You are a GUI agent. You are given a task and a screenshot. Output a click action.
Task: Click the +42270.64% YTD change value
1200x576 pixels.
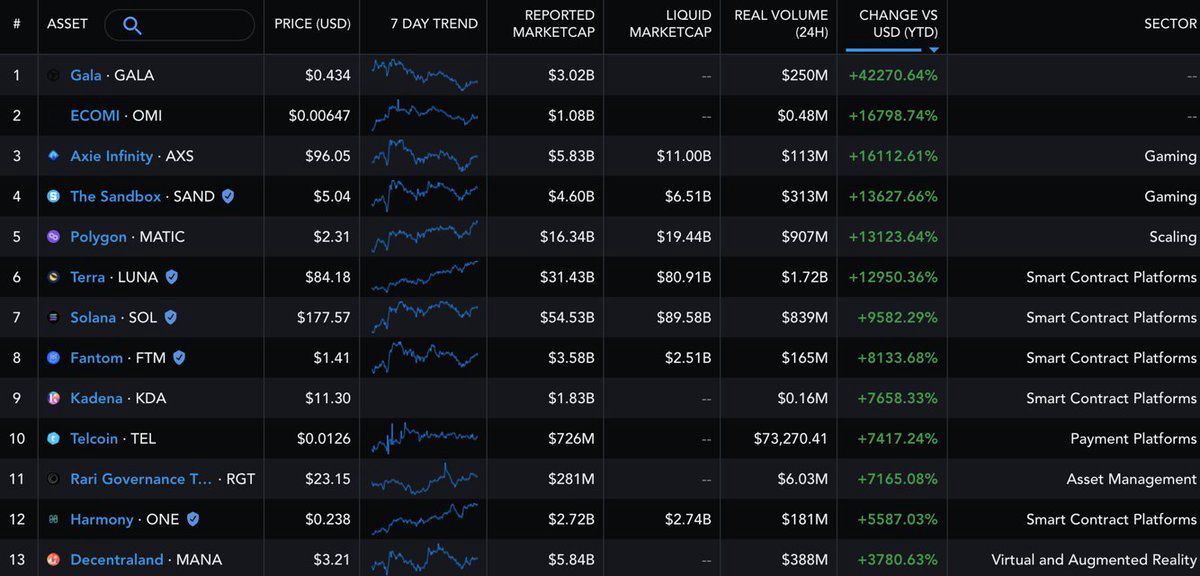[892, 75]
